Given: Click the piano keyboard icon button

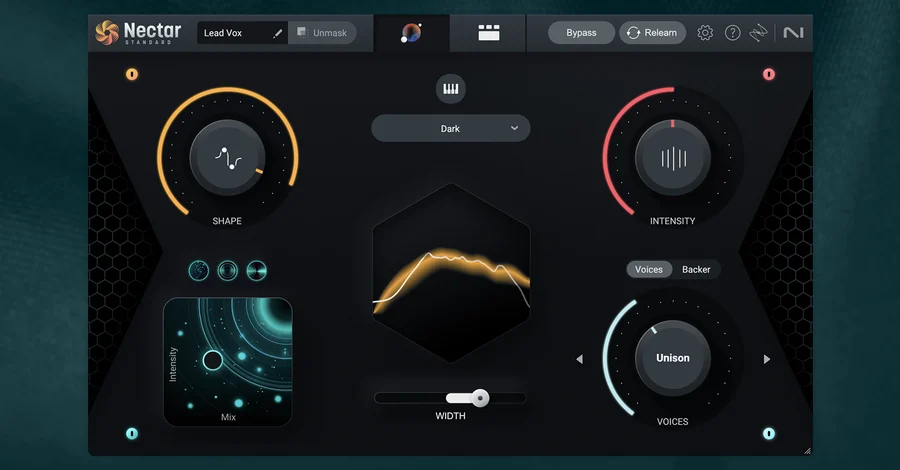Looking at the screenshot, I should [451, 88].
